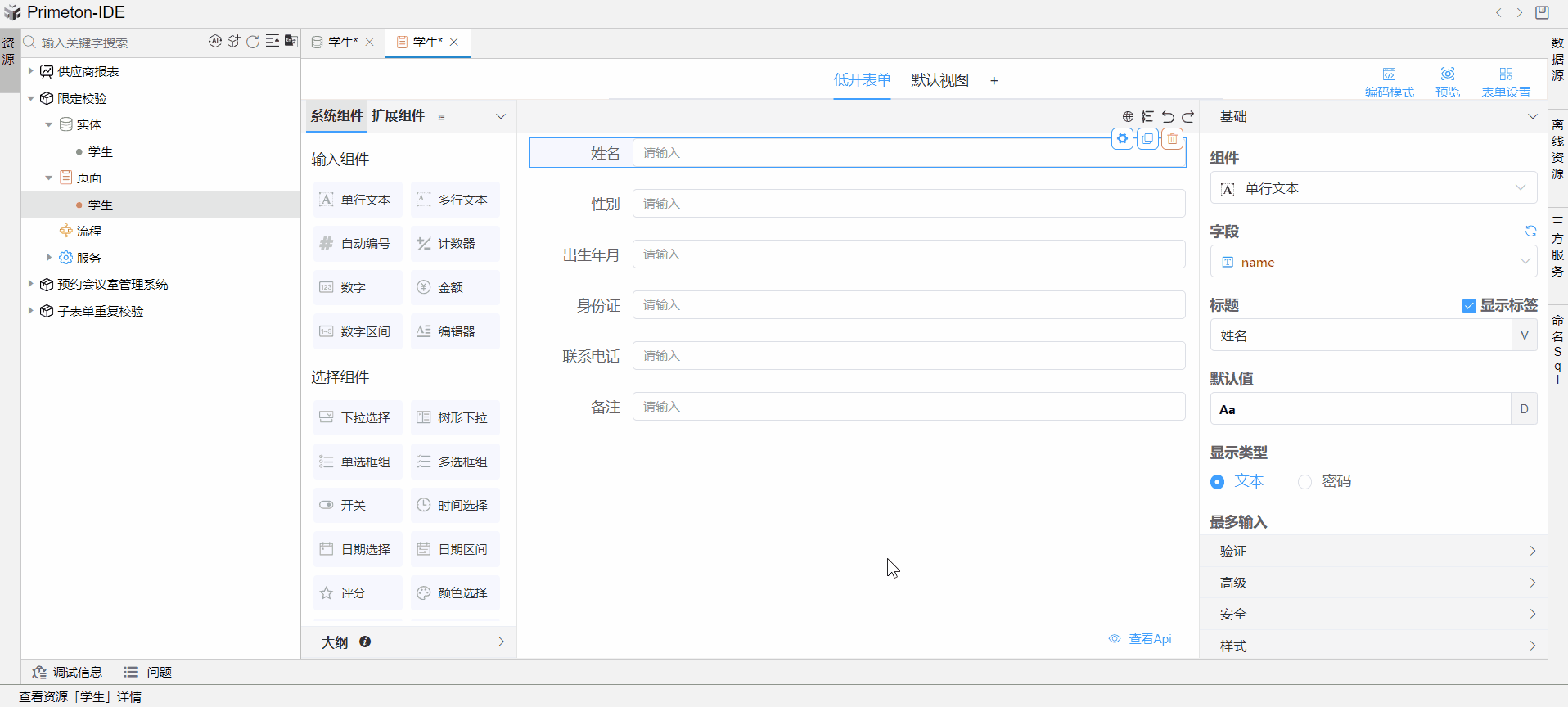Click the 性别 input field

[908, 204]
